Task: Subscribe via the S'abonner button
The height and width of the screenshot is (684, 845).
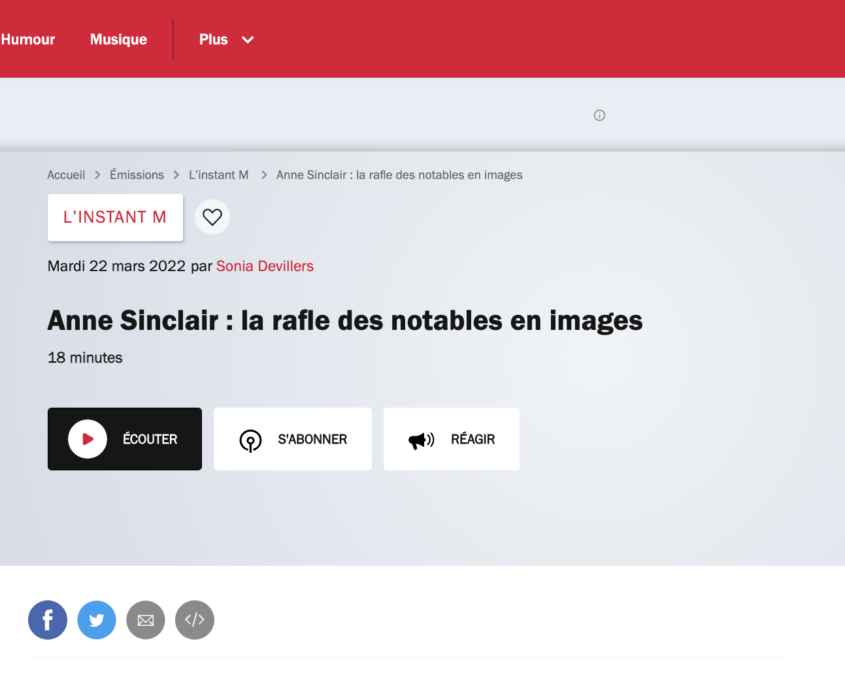Action: [293, 439]
